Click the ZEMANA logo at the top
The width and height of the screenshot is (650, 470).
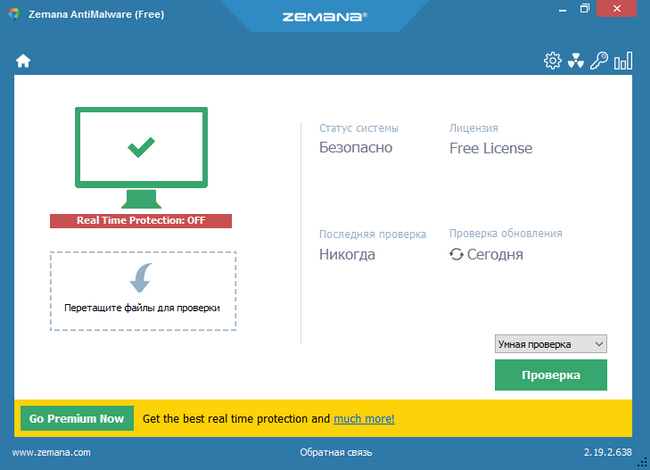[325, 17]
